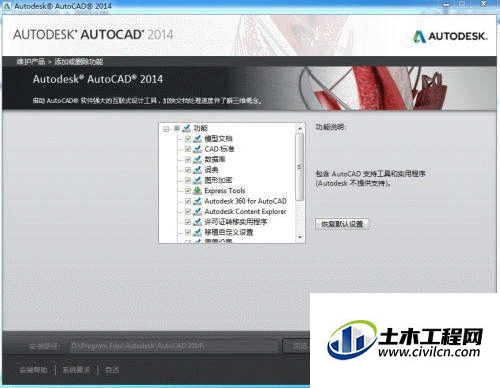Image resolution: width=500 pixels, height=388 pixels.
Task: Click the 许可证转移实用程序 feature icon
Action: (x=197, y=222)
